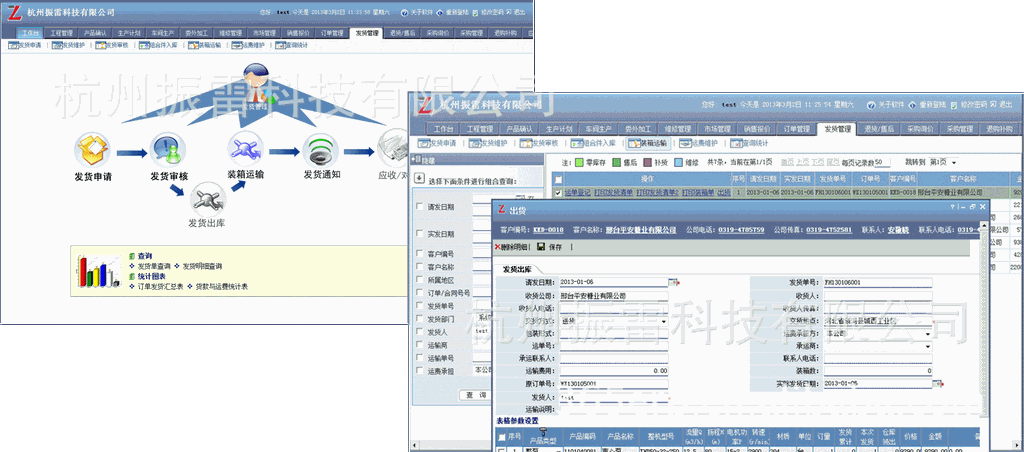Open the 发货单查询 link in the back window
The width and height of the screenshot is (1024, 452).
pos(154,266)
